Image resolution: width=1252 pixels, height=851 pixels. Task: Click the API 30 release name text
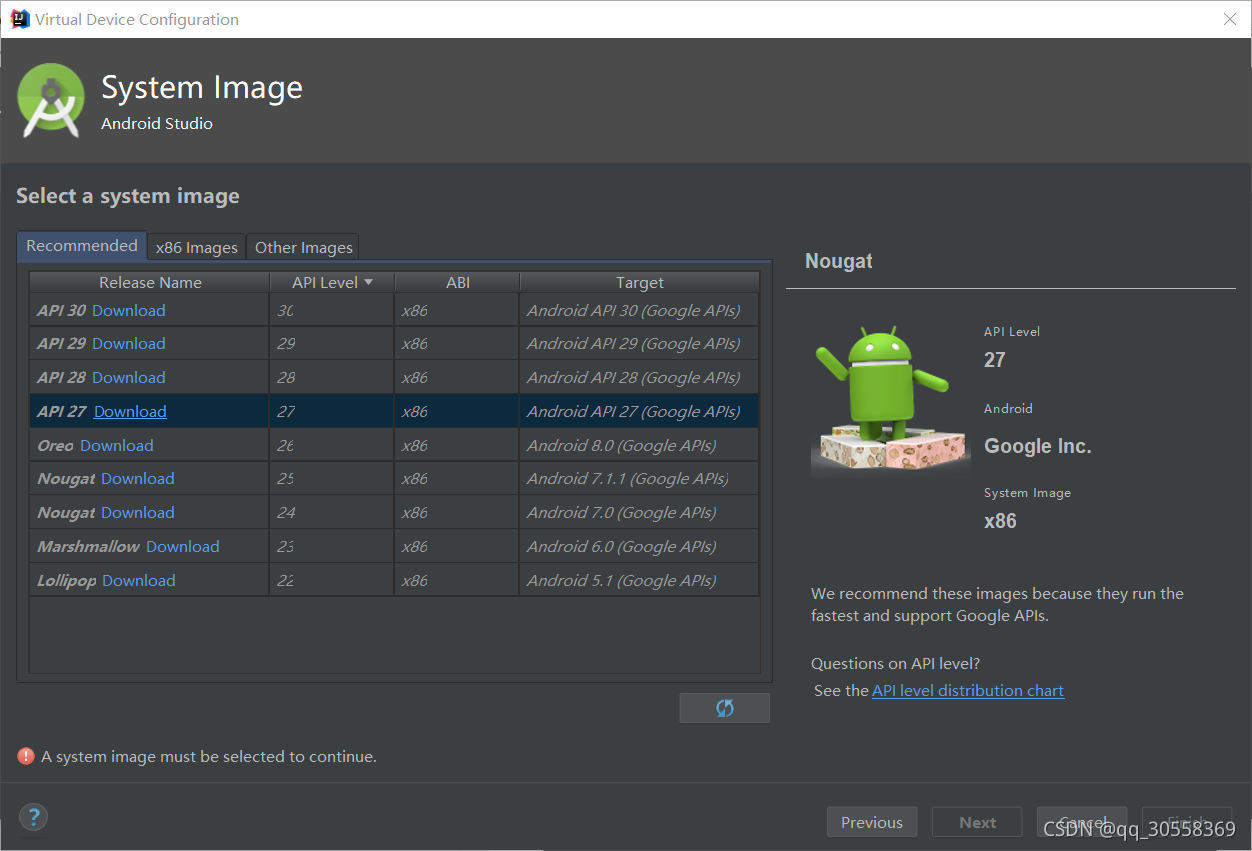[x=61, y=310]
